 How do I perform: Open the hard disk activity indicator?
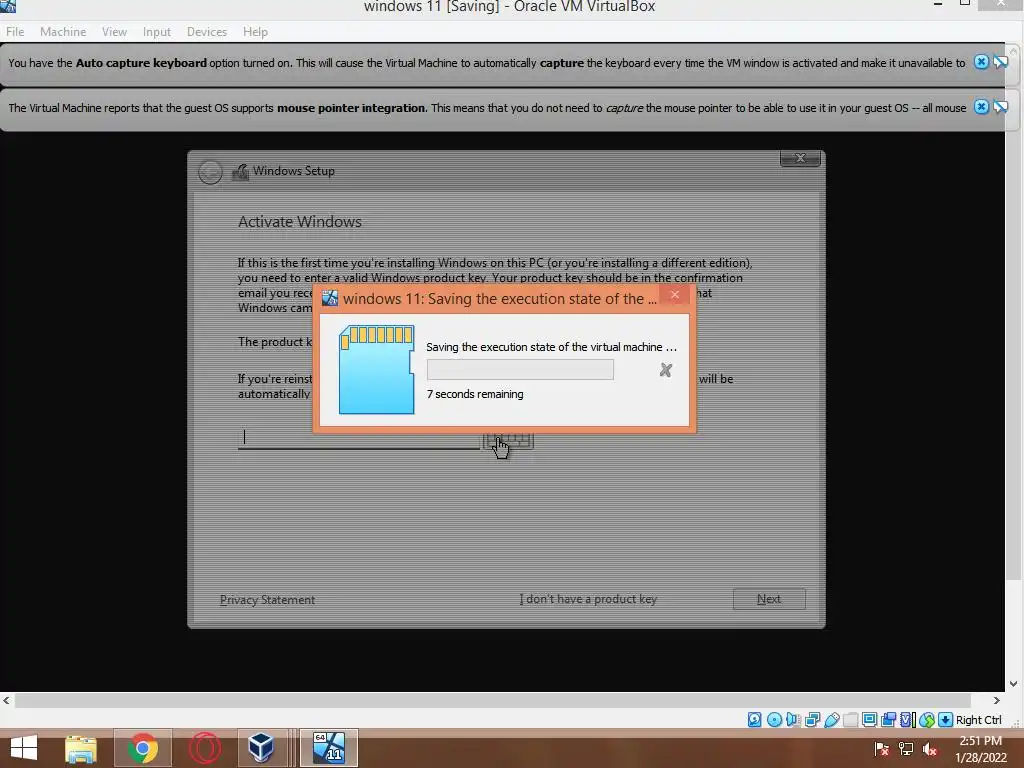(754, 720)
